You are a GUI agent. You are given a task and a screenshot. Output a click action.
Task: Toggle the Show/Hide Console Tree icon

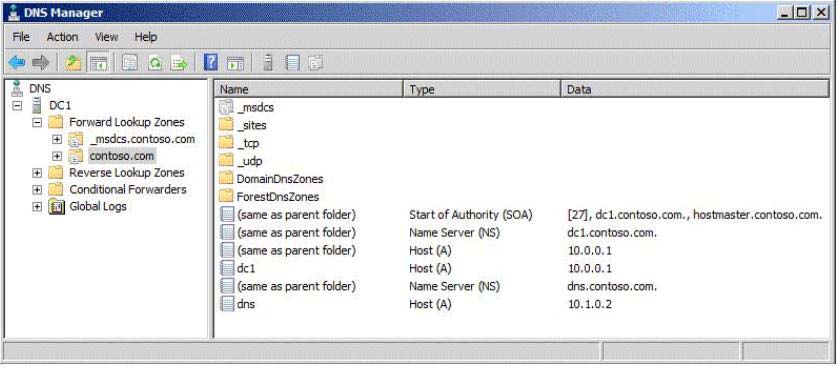tap(98, 63)
